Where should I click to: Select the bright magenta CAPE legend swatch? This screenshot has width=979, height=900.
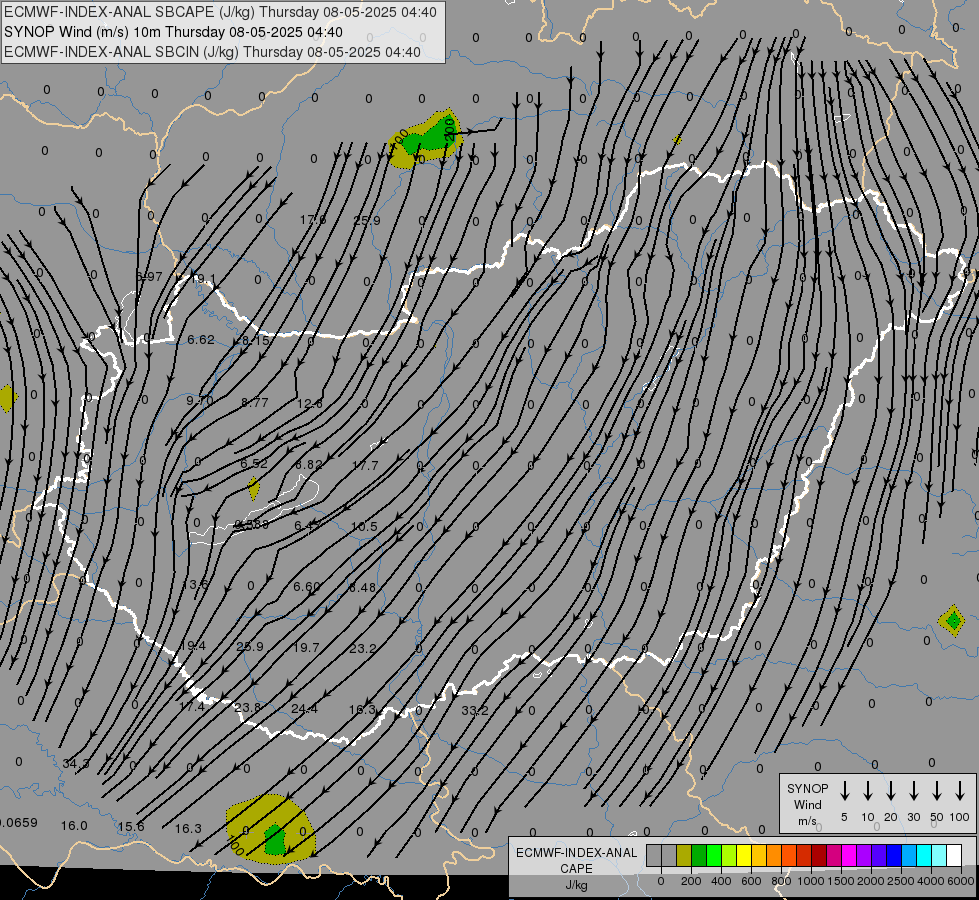pyautogui.click(x=849, y=855)
